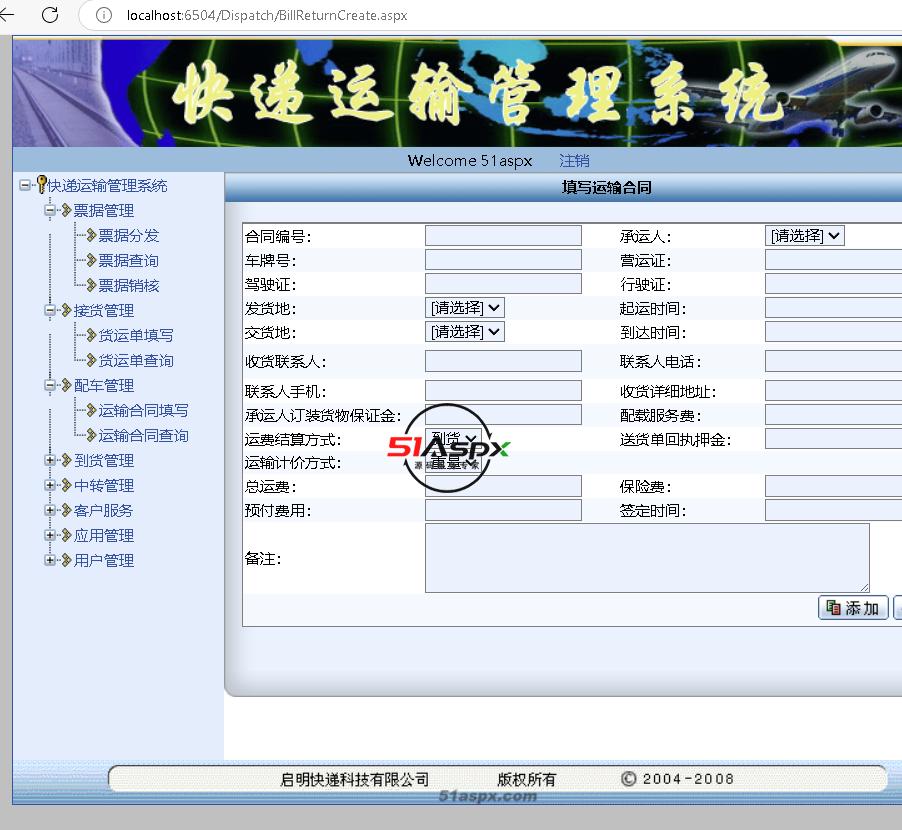Click the 51aspx watermark logo
This screenshot has width=902, height=830.
tap(449, 448)
